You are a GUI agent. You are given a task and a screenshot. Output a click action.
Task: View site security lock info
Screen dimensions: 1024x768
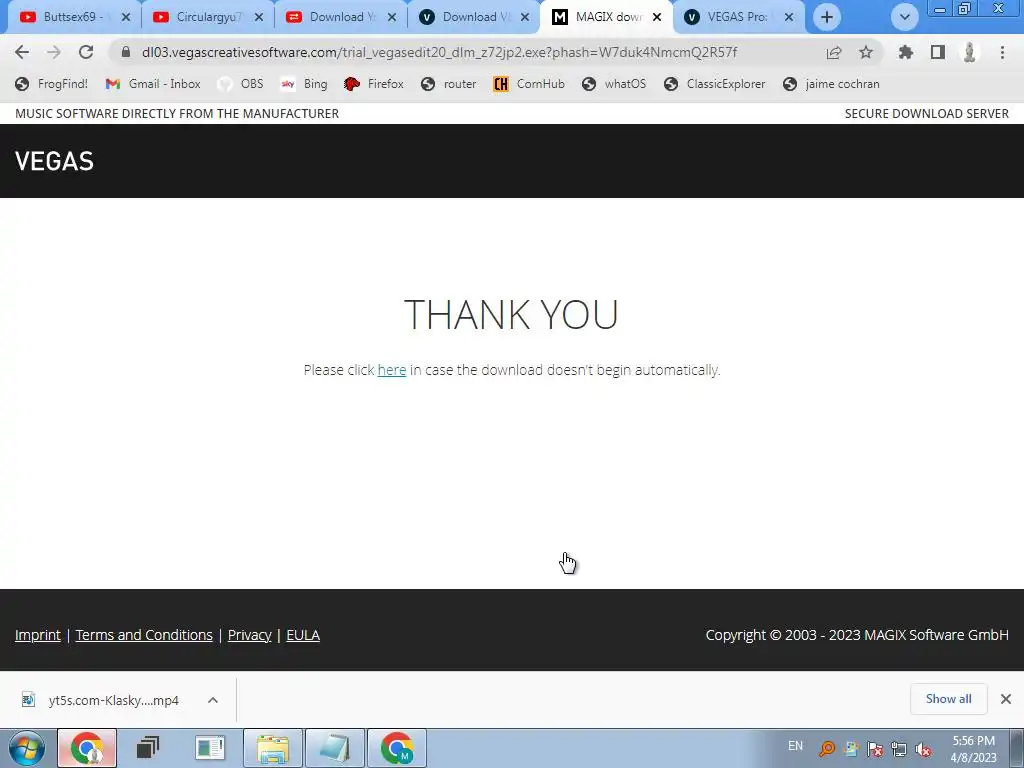[x=126, y=52]
